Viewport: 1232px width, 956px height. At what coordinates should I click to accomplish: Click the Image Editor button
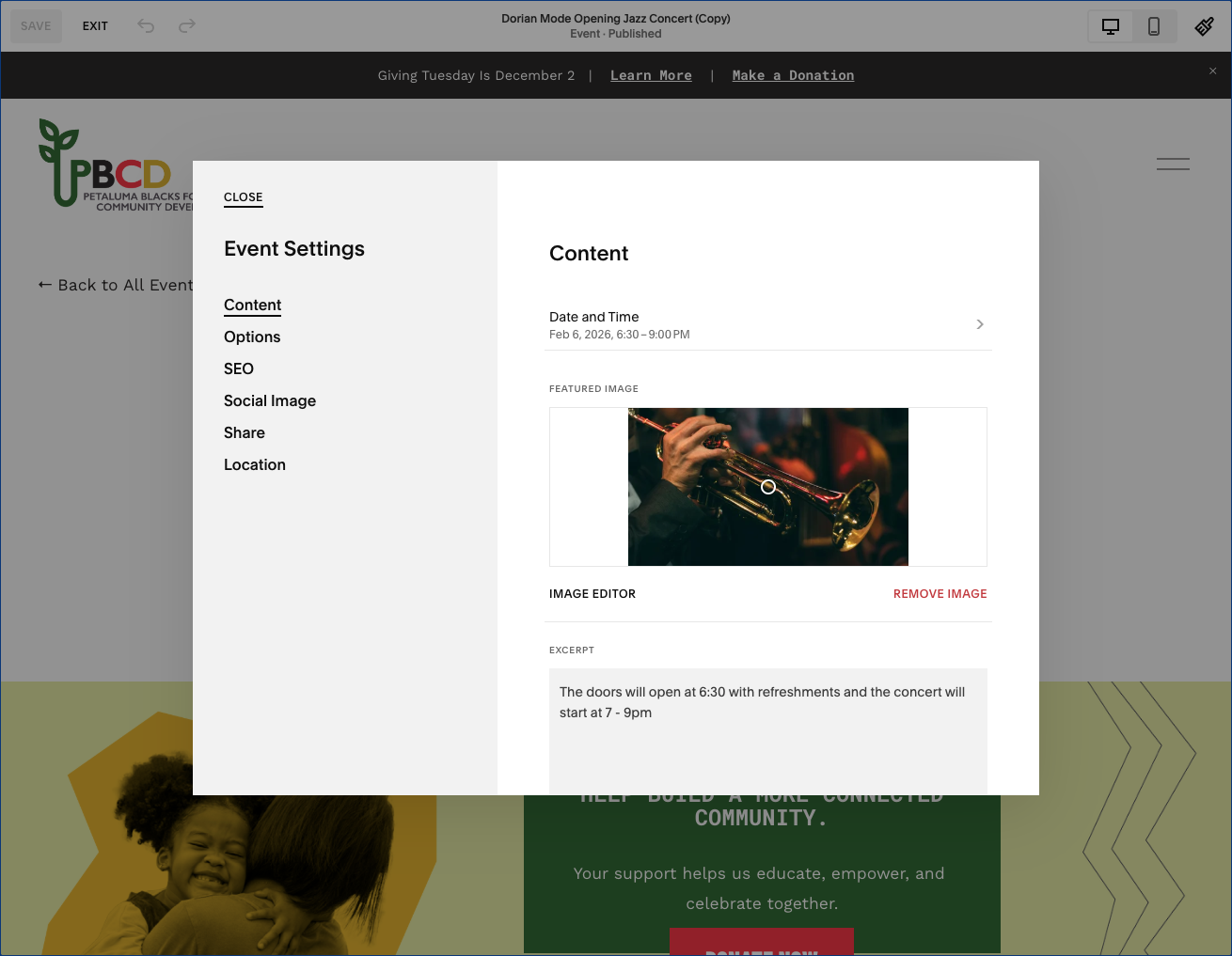(592, 594)
